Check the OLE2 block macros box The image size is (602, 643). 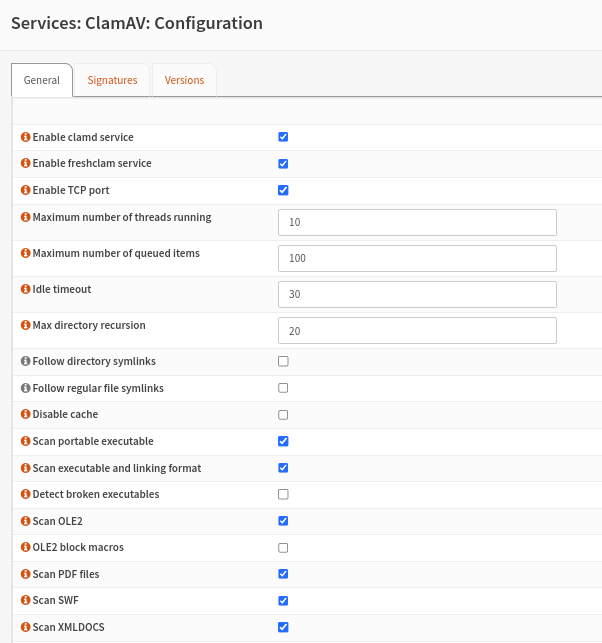pyautogui.click(x=283, y=548)
